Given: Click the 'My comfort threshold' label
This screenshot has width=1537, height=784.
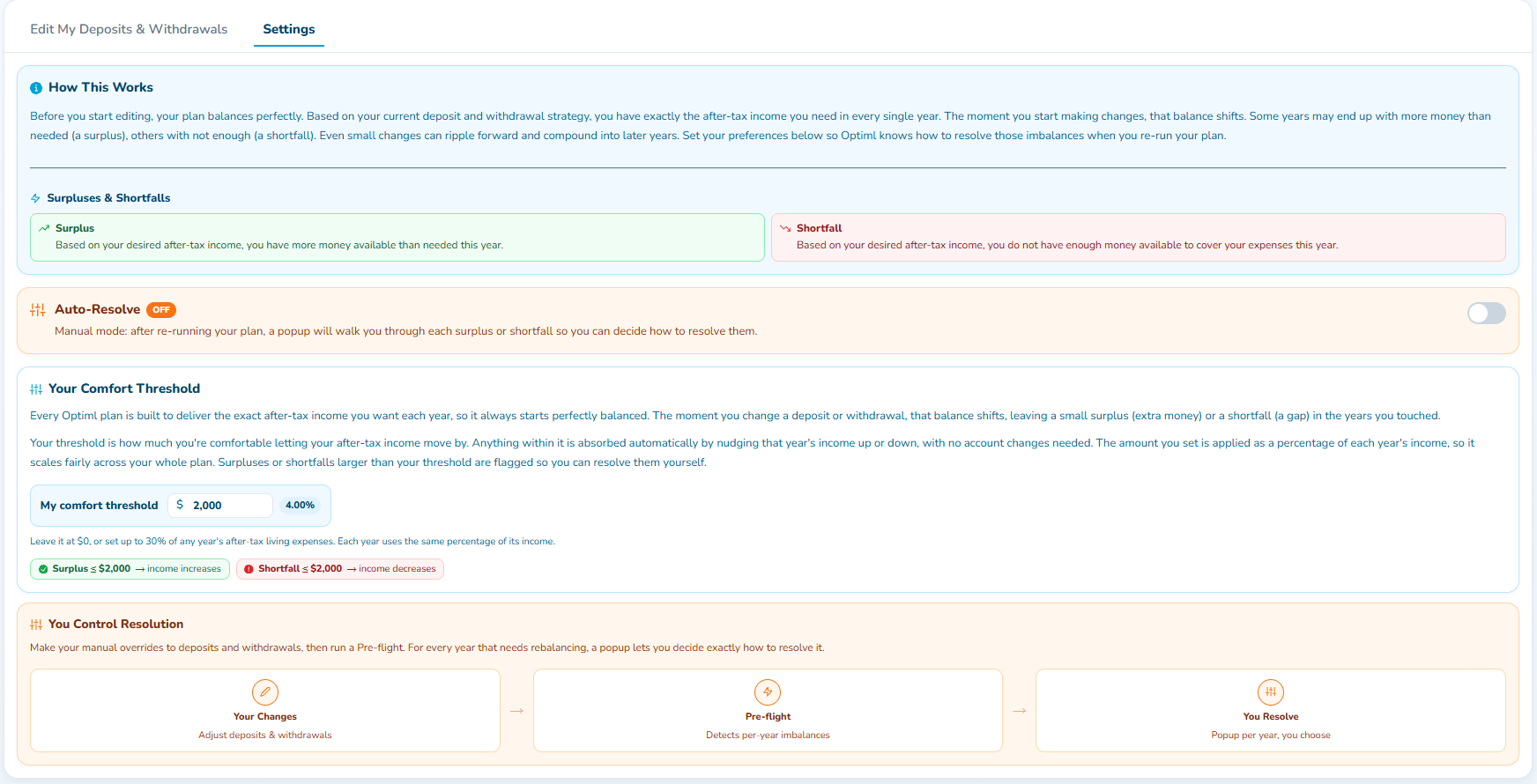Looking at the screenshot, I should click(100, 506).
